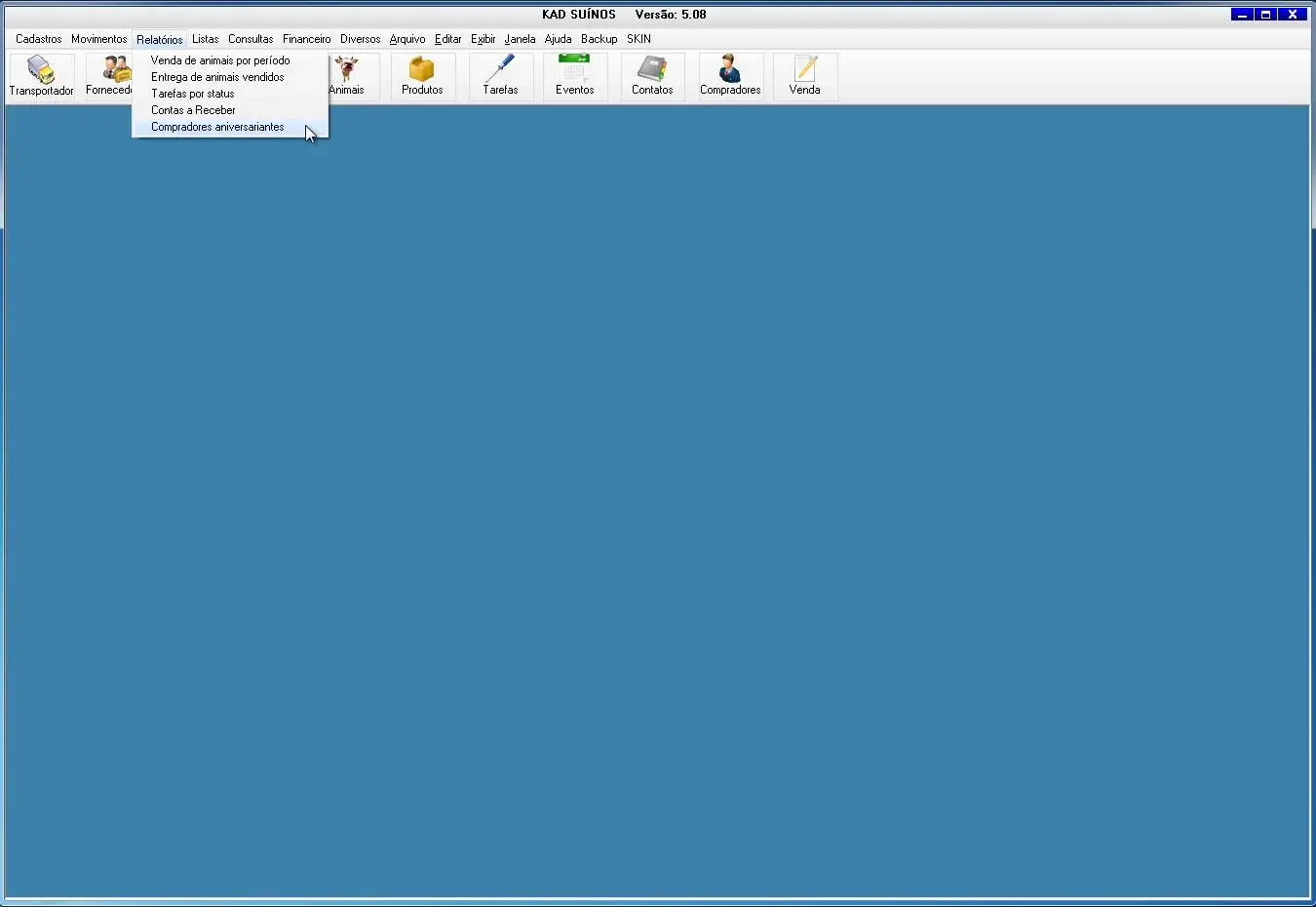Select Contas a Receber report

pyautogui.click(x=193, y=110)
